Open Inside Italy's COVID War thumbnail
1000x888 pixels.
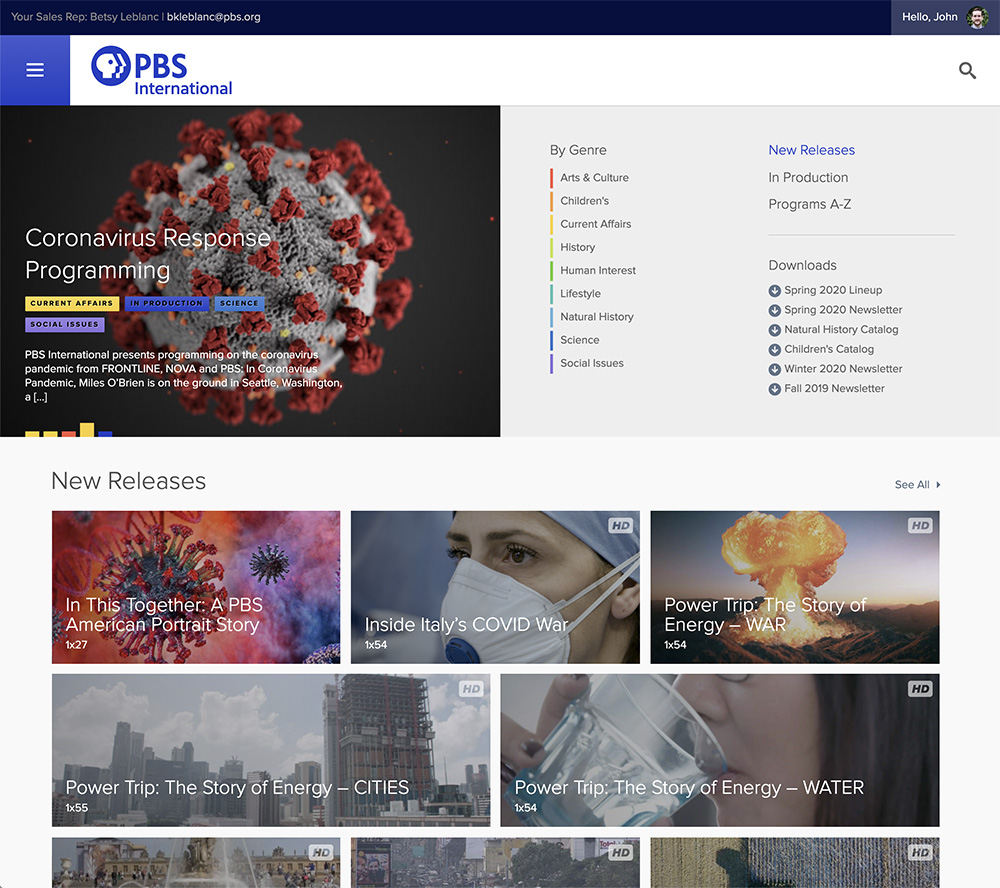495,587
